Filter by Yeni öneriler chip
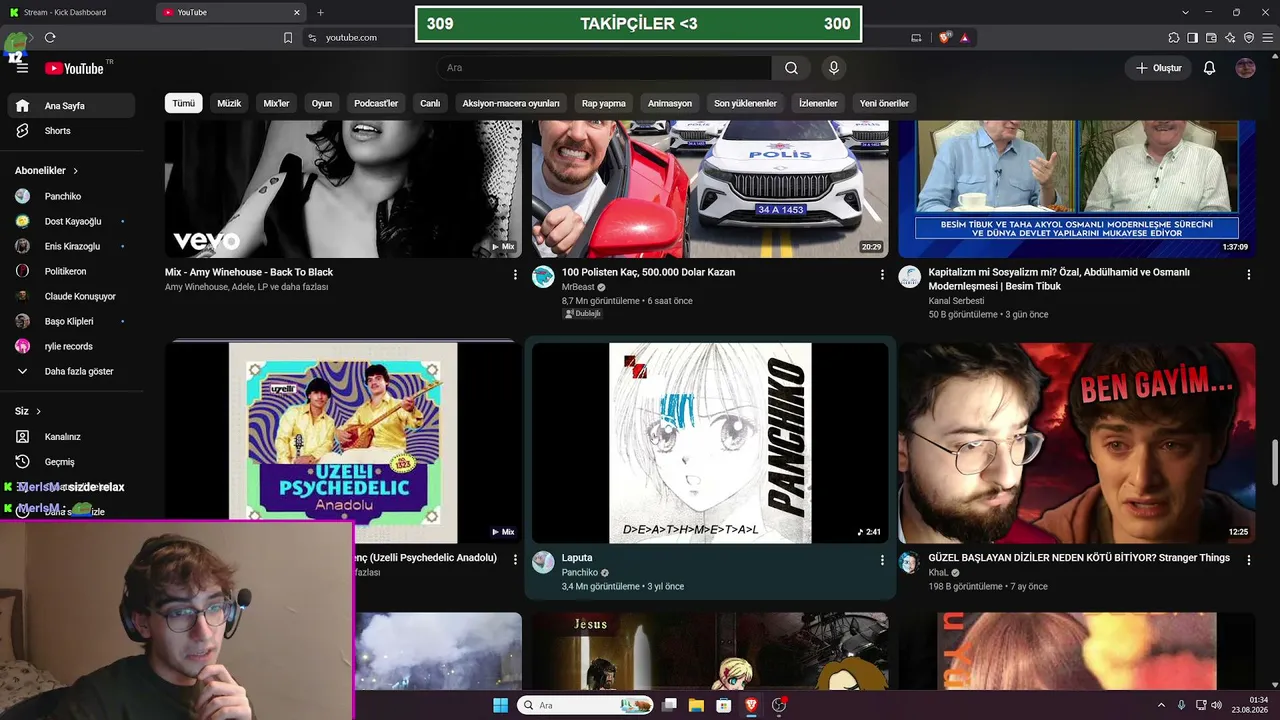The image size is (1280, 720). coord(884,103)
